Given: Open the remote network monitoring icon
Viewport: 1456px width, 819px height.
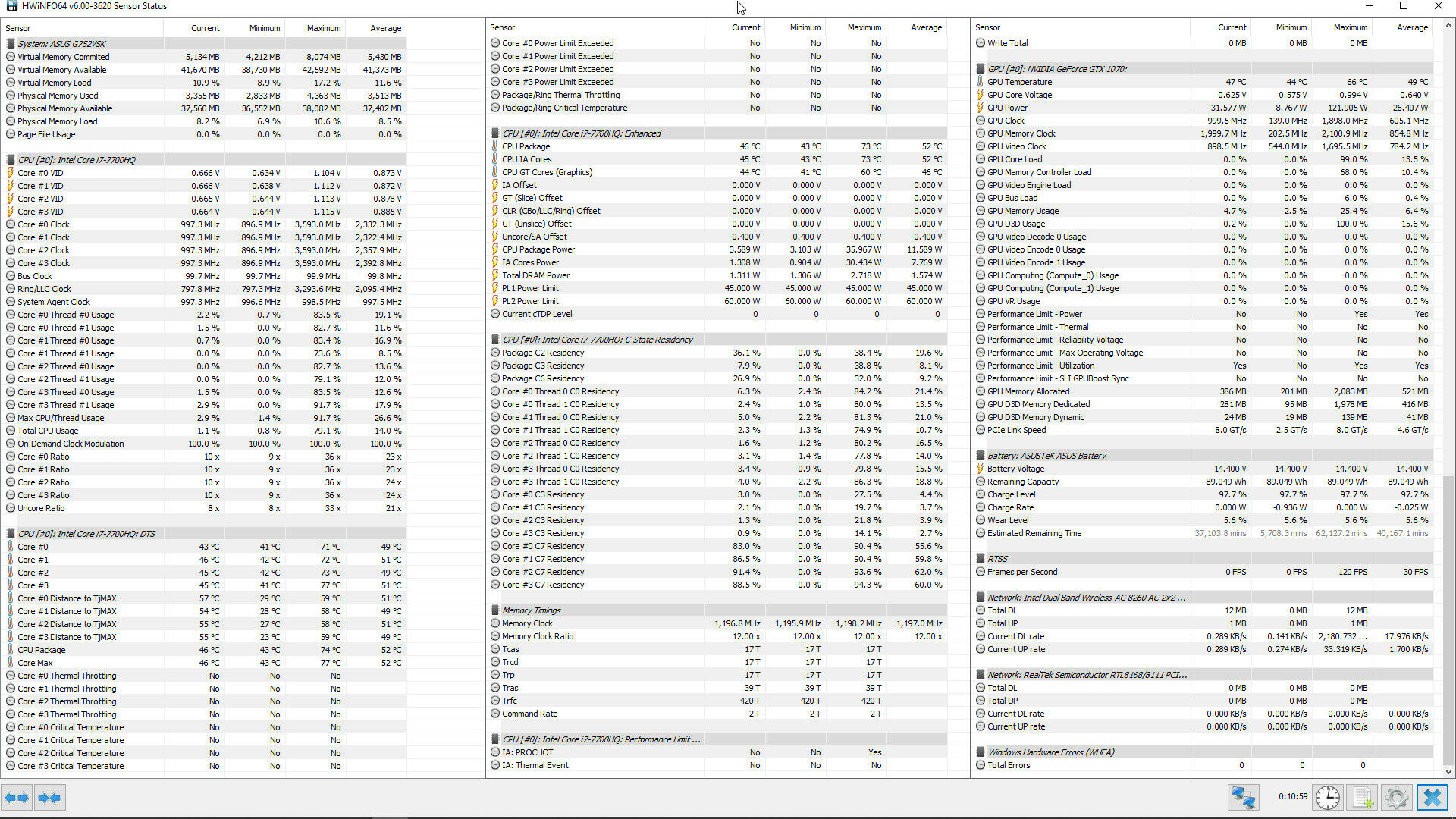Looking at the screenshot, I should (1244, 798).
